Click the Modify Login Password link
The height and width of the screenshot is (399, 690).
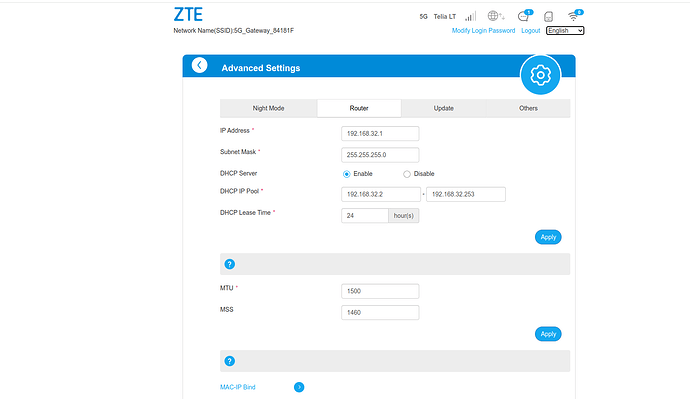[483, 30]
